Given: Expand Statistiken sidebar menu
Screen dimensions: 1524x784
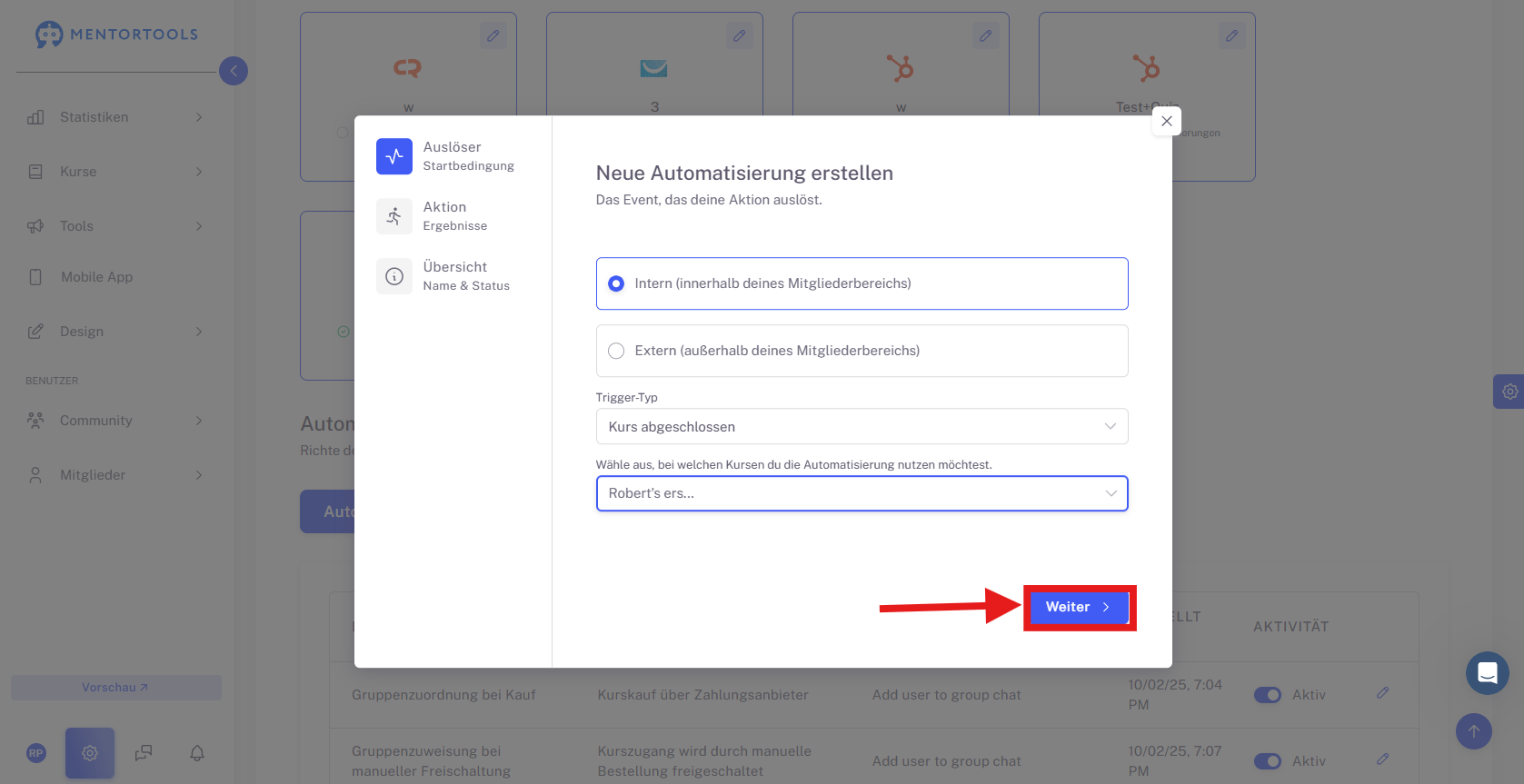Looking at the screenshot, I should [115, 117].
